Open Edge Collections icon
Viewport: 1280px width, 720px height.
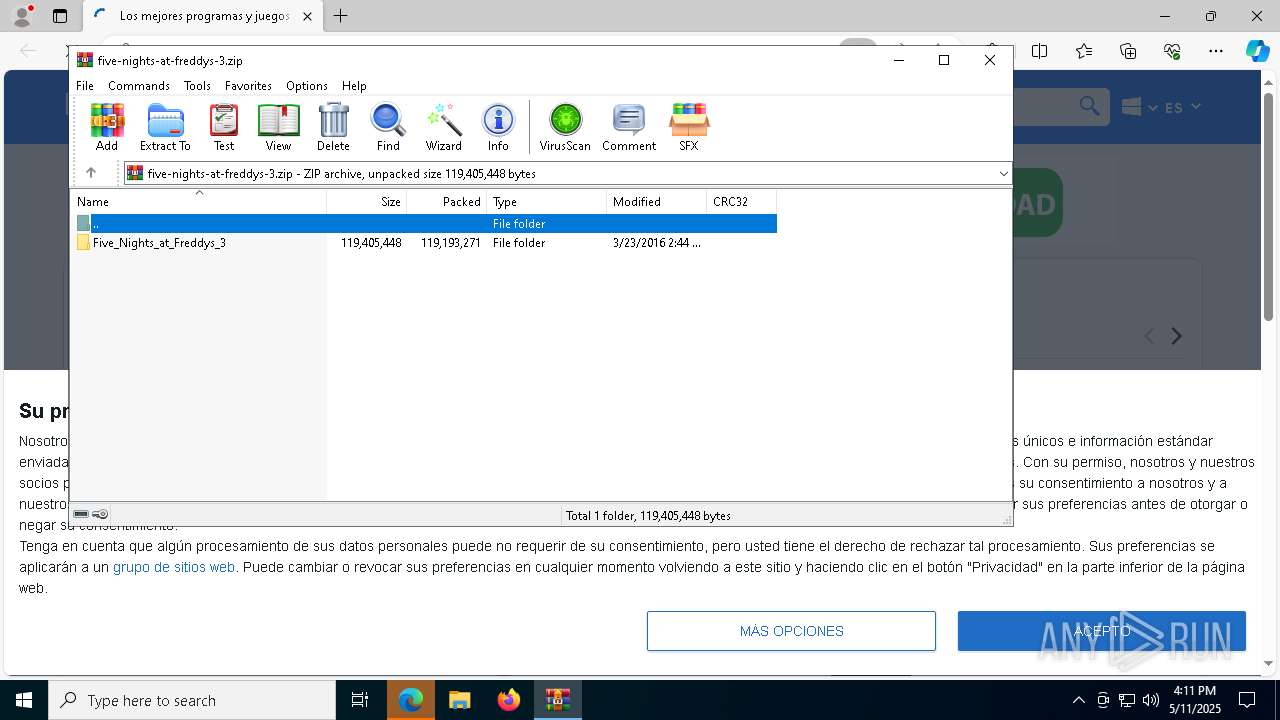click(x=1128, y=51)
